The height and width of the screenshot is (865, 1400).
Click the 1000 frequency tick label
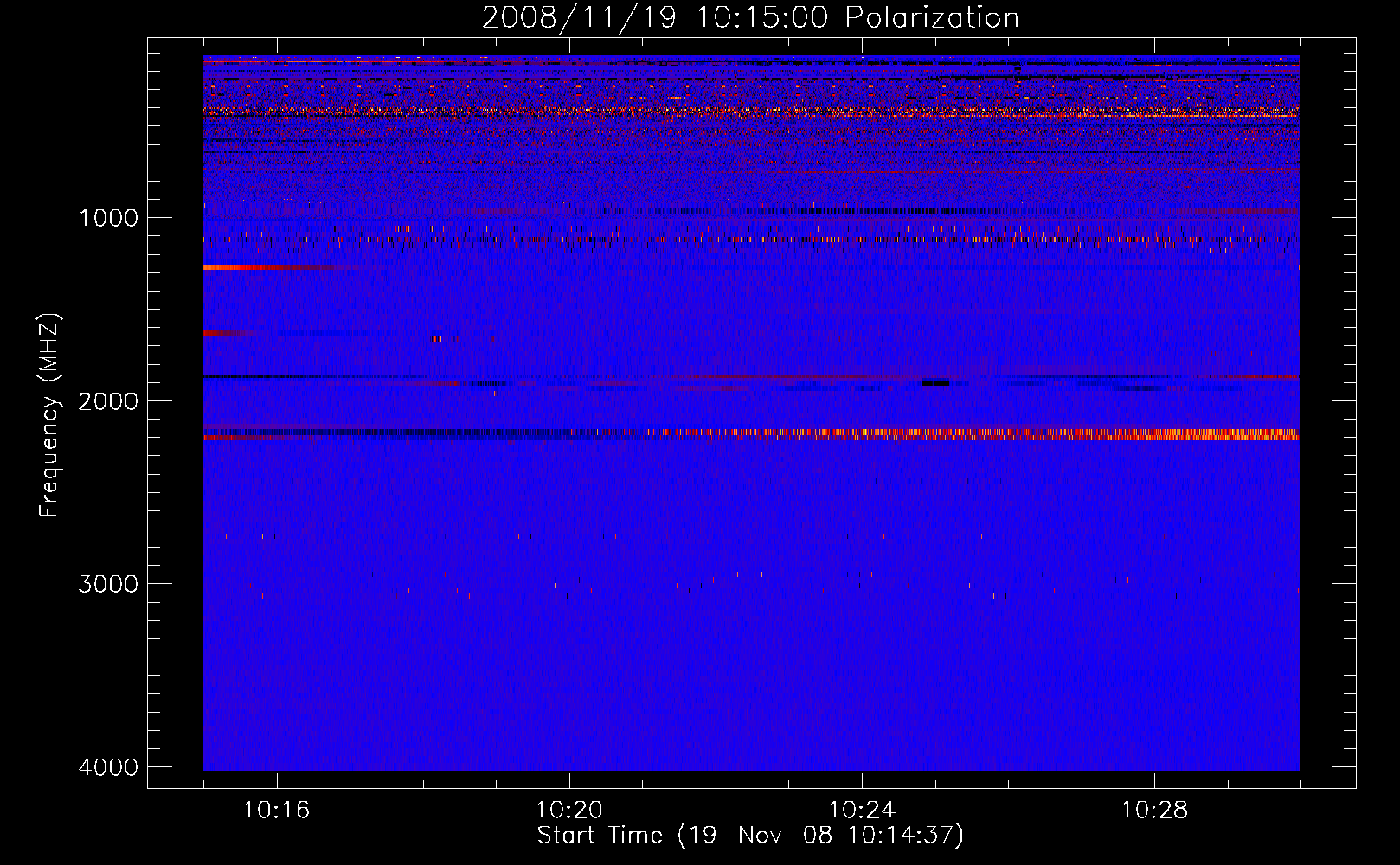[108, 217]
